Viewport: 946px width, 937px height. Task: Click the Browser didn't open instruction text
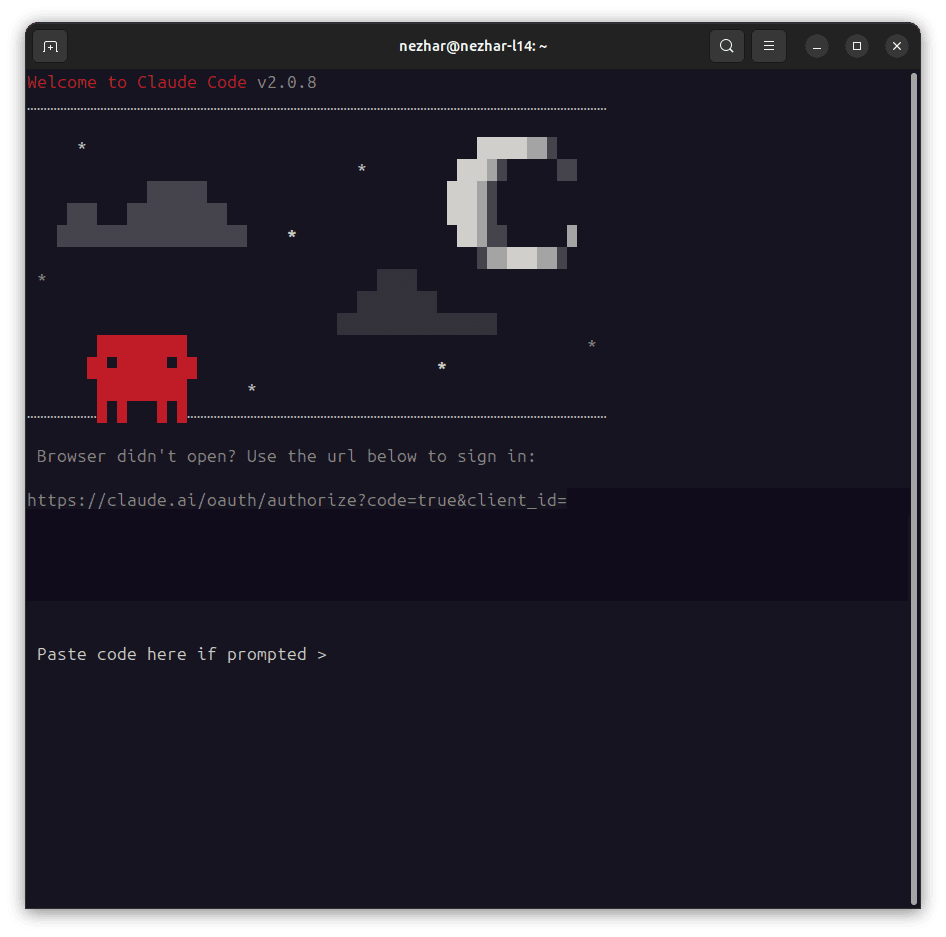(x=286, y=456)
